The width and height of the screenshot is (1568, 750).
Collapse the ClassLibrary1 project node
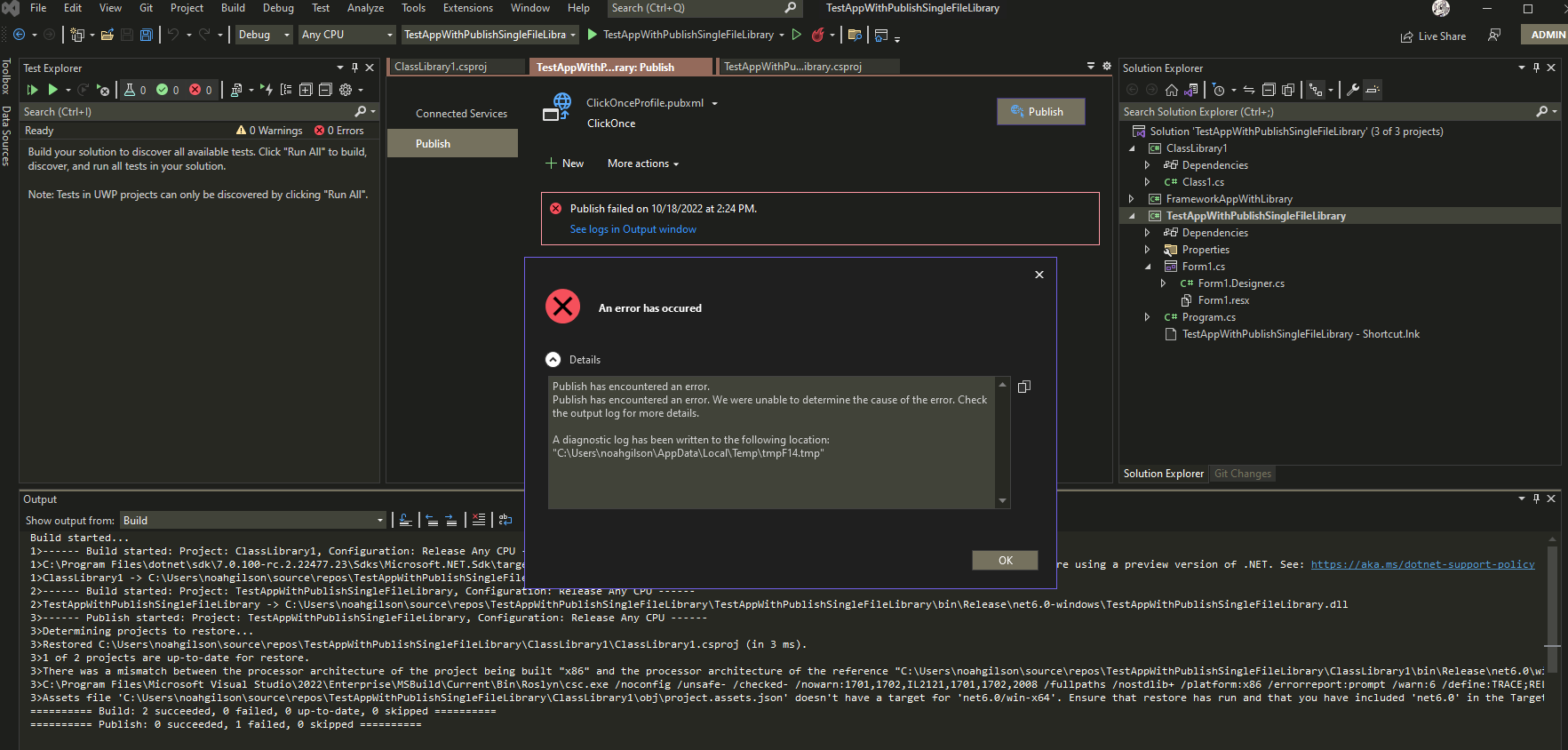tap(1132, 148)
